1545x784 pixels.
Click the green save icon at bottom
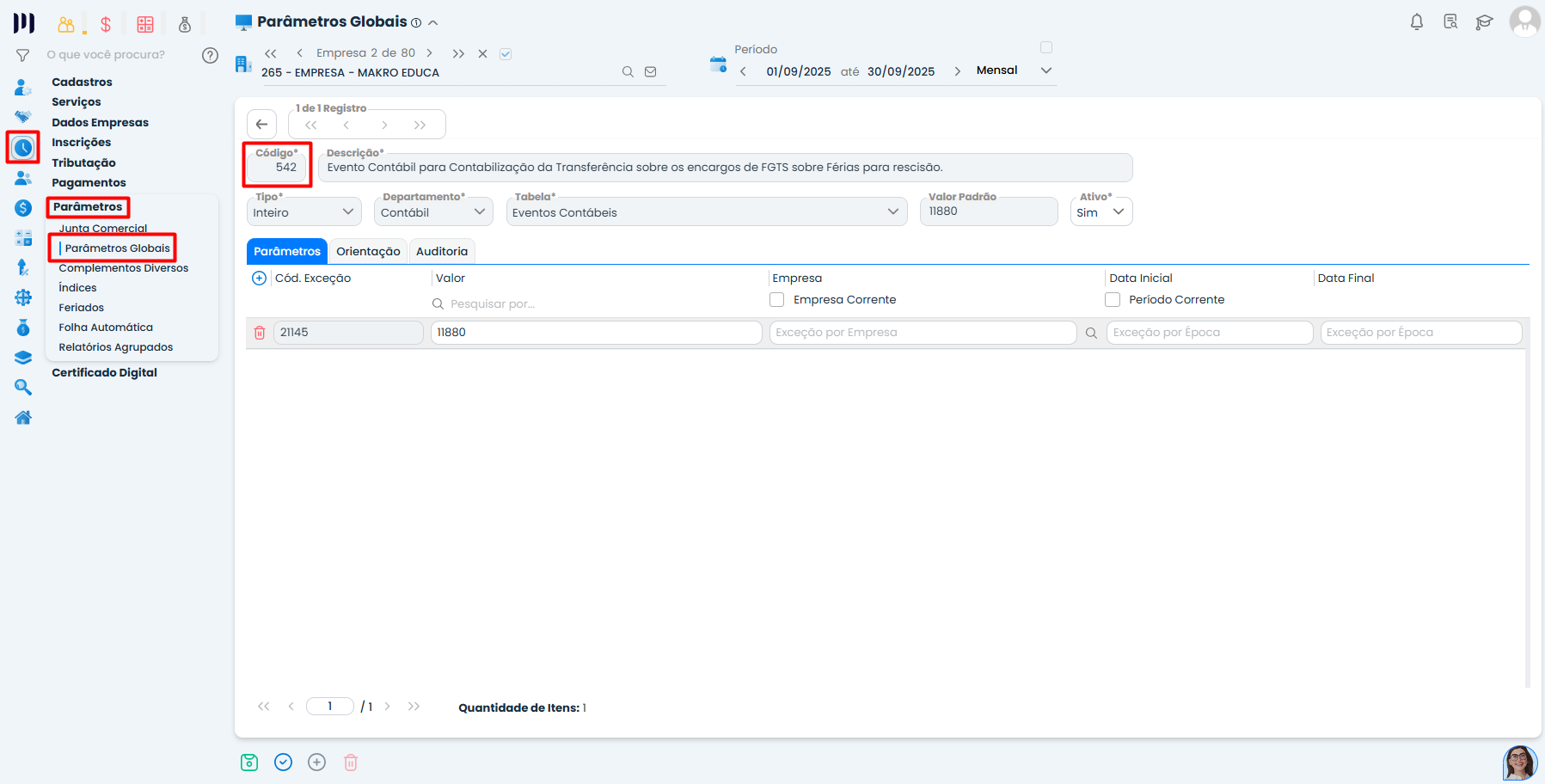tap(249, 763)
